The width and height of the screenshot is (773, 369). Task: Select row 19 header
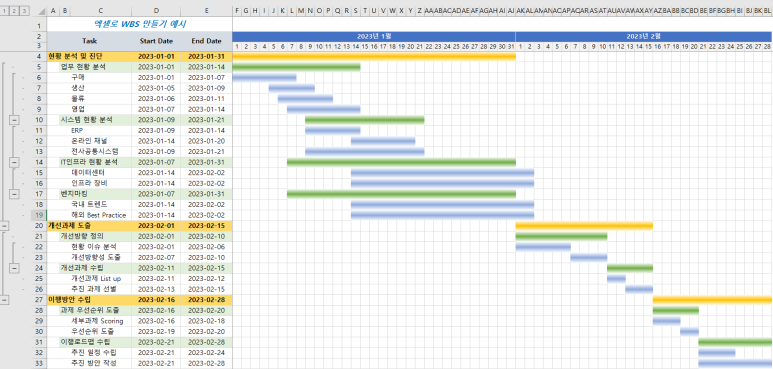point(39,215)
